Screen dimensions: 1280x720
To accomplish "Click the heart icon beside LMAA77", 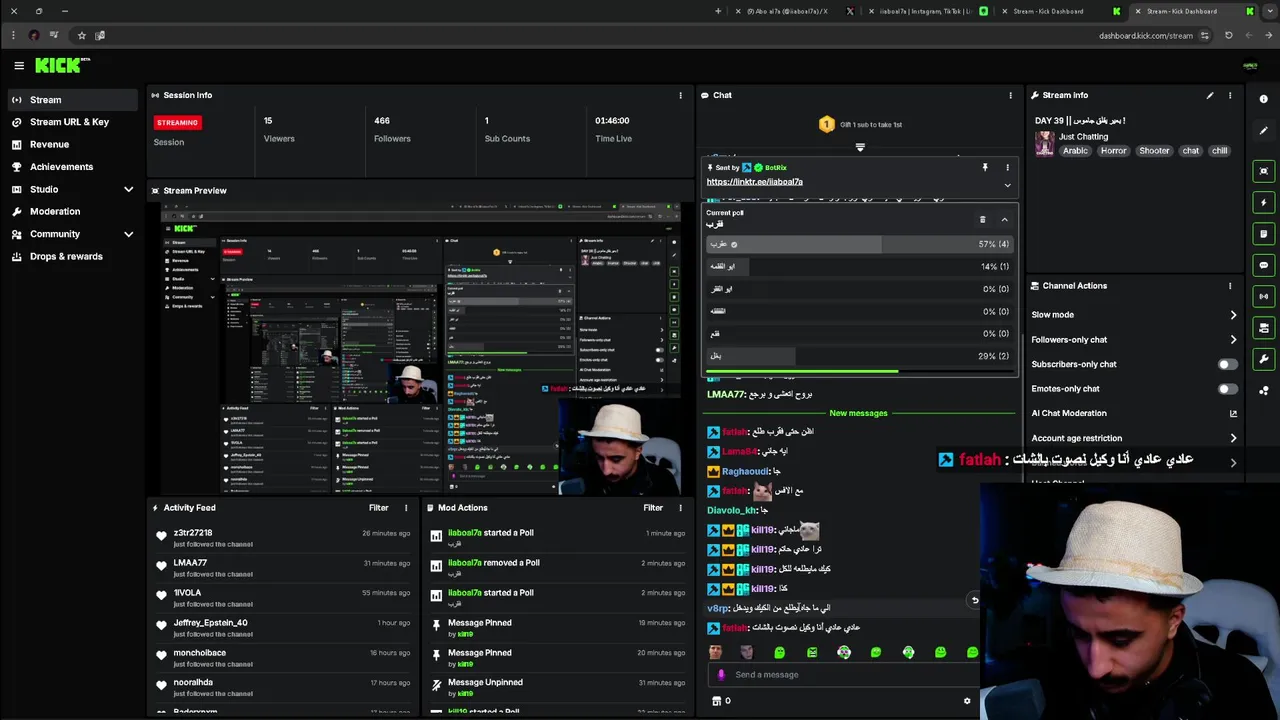I will tap(161, 567).
